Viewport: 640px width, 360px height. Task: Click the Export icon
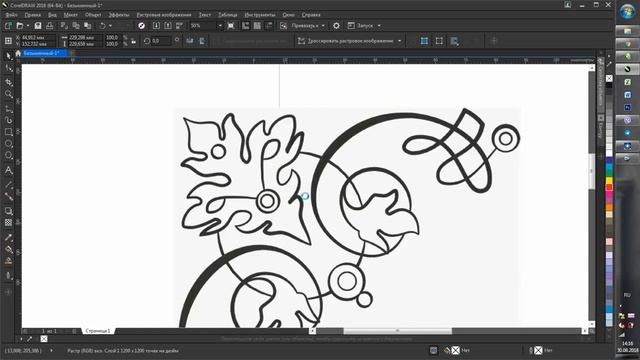(168, 26)
